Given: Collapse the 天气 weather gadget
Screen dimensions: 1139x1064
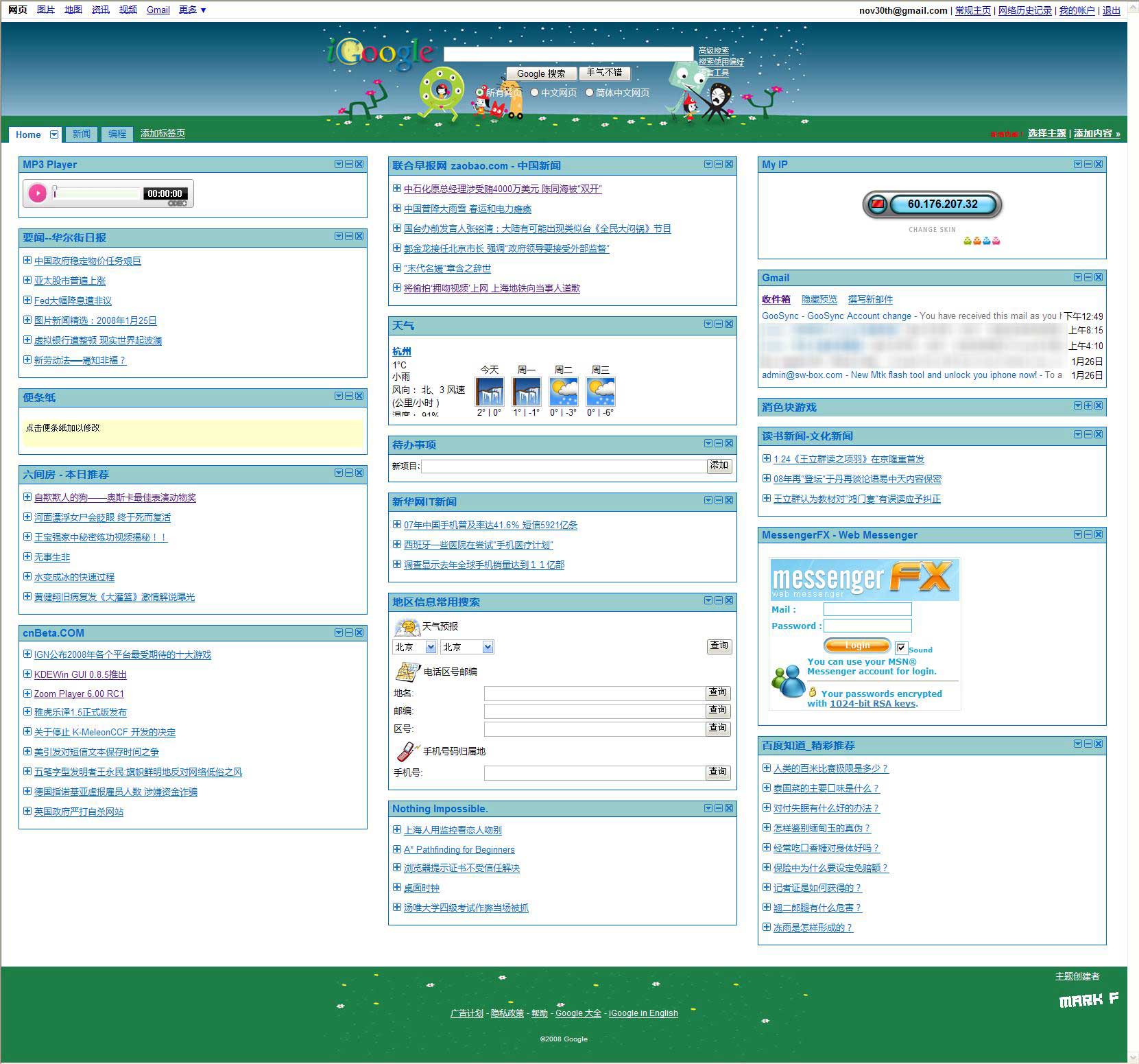Looking at the screenshot, I should [719, 324].
